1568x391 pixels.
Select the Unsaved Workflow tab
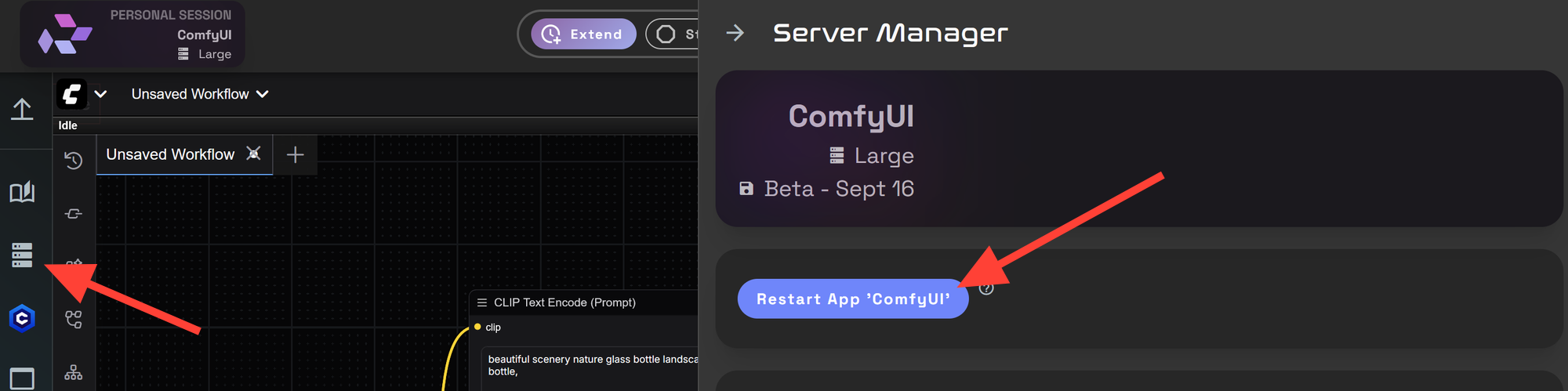tap(170, 154)
